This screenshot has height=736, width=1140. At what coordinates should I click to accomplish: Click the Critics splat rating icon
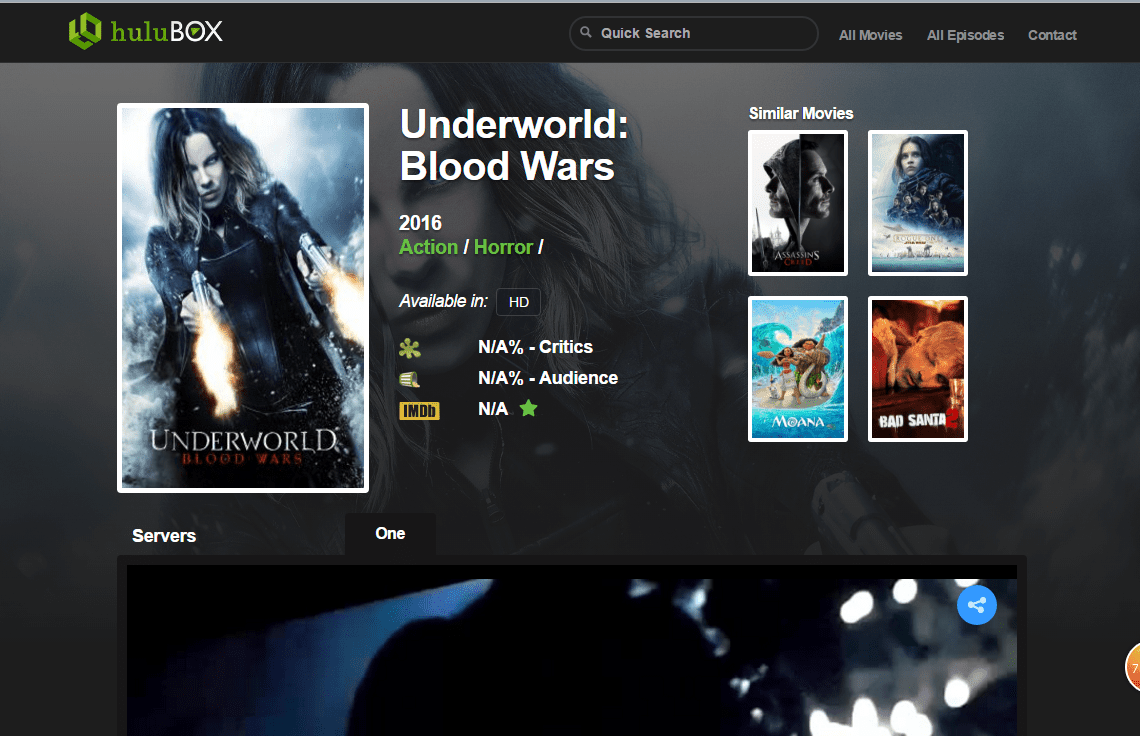[409, 348]
